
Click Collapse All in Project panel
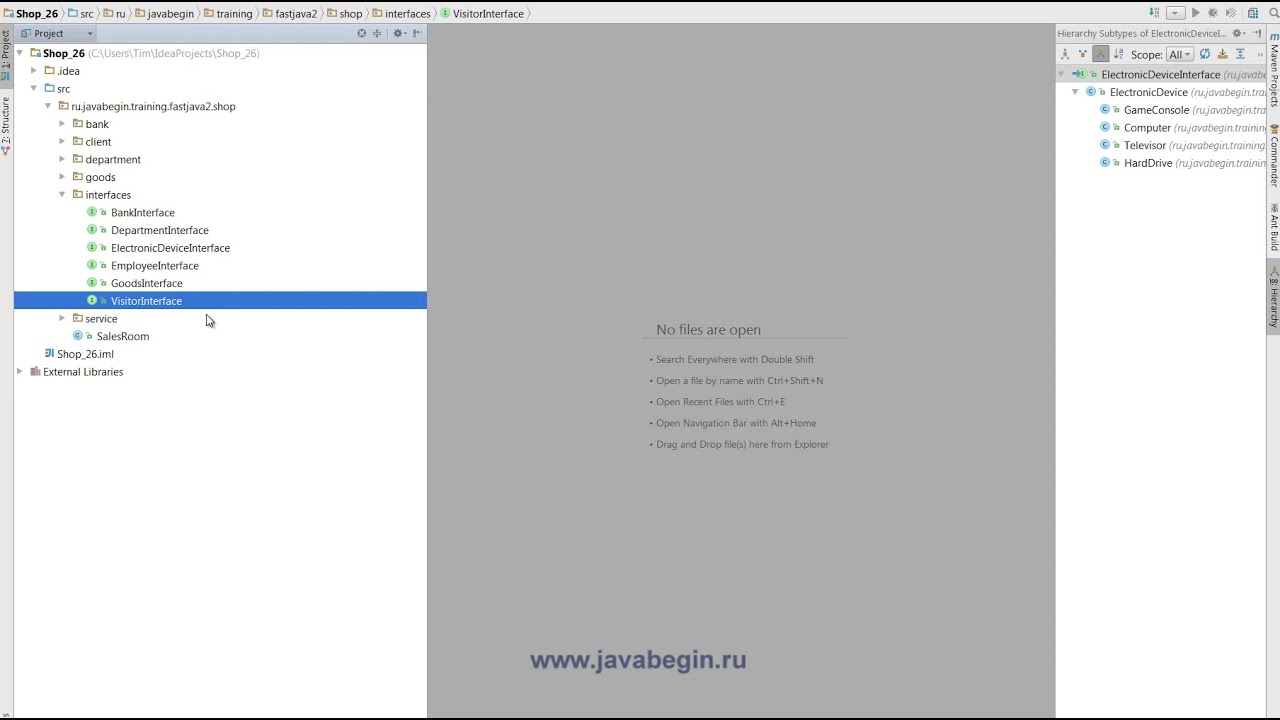pyautogui.click(x=377, y=33)
